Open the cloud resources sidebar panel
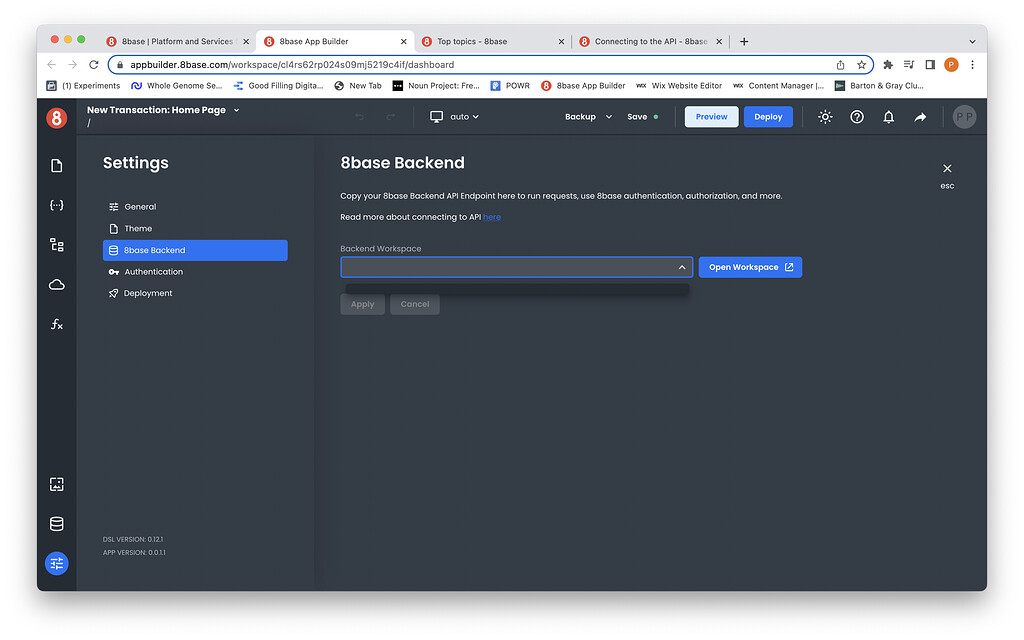The width and height of the screenshot is (1024, 640). pyautogui.click(x=56, y=284)
